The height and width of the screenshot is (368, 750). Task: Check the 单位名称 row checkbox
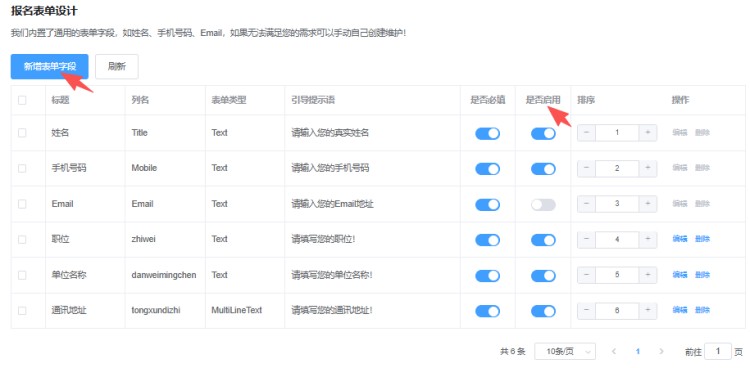22,275
